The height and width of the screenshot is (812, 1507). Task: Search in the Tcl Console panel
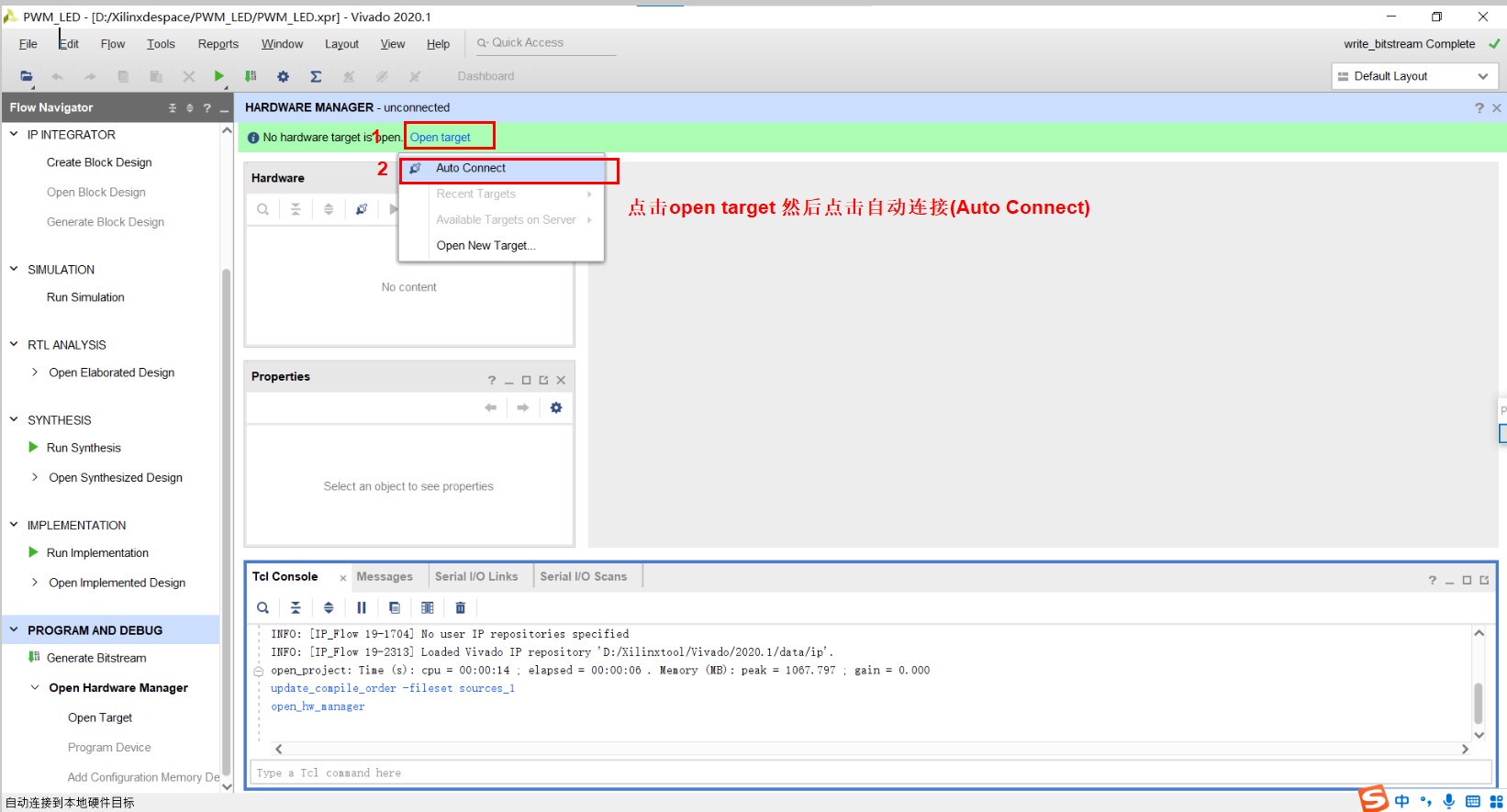pos(262,607)
